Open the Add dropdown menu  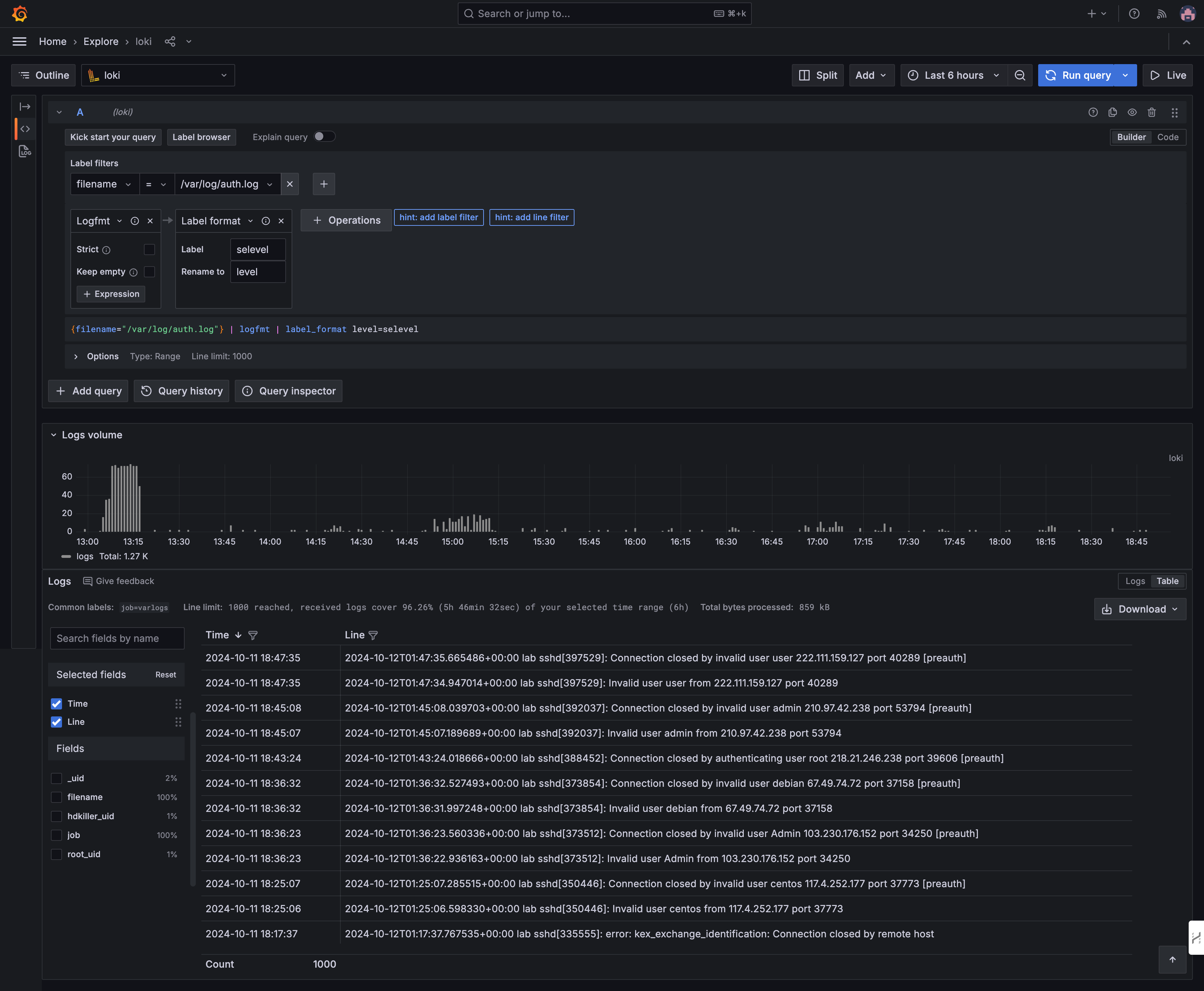[871, 75]
